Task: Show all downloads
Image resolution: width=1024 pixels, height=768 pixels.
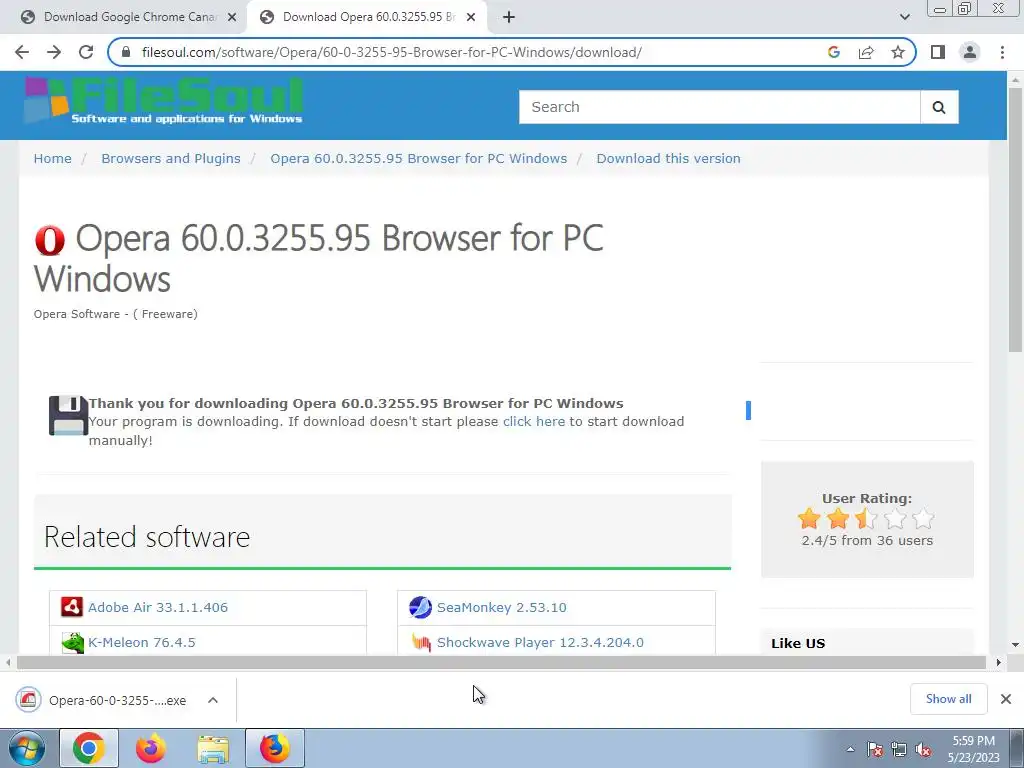Action: (x=948, y=699)
